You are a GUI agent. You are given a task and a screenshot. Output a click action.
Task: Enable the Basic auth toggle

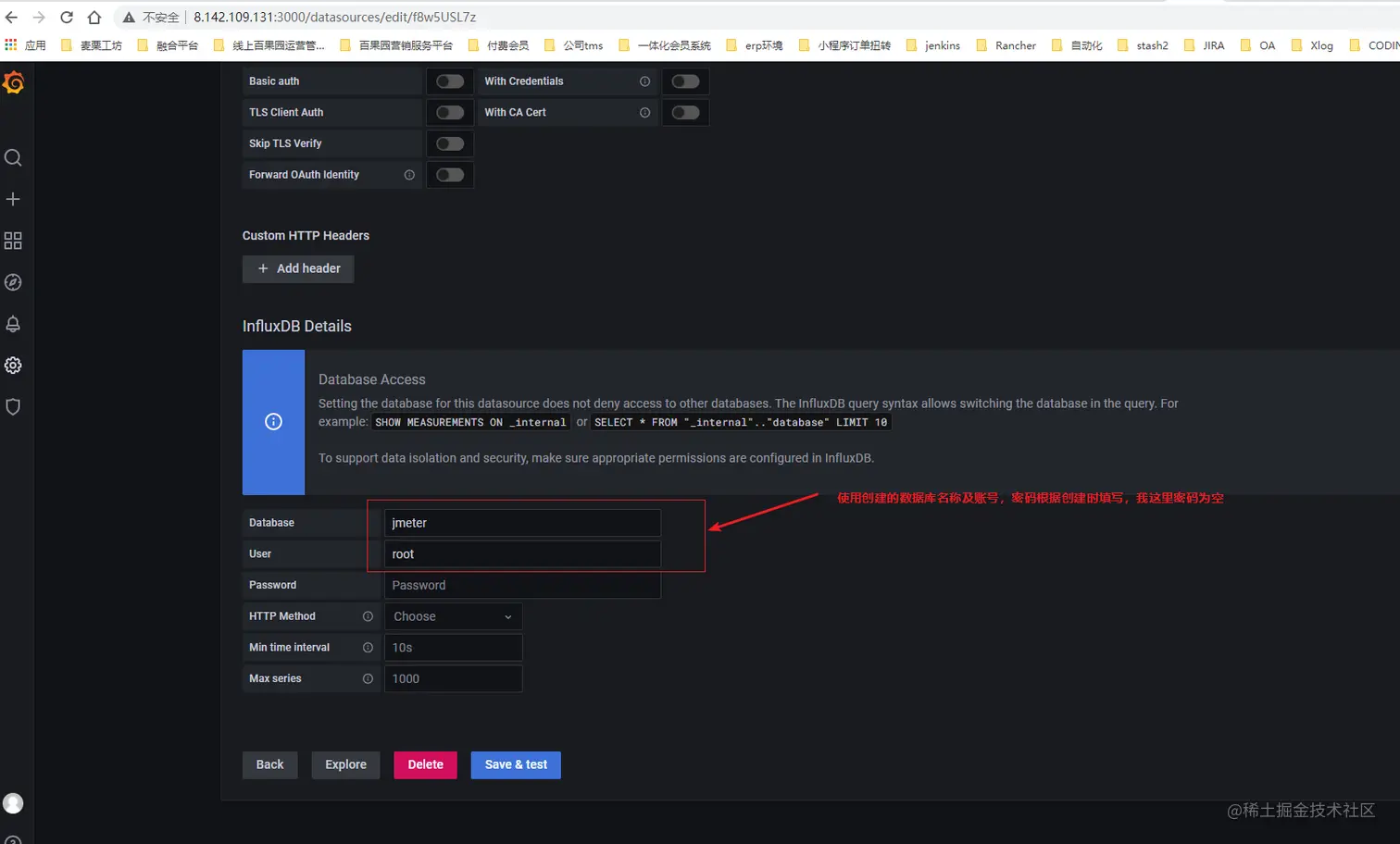450,81
